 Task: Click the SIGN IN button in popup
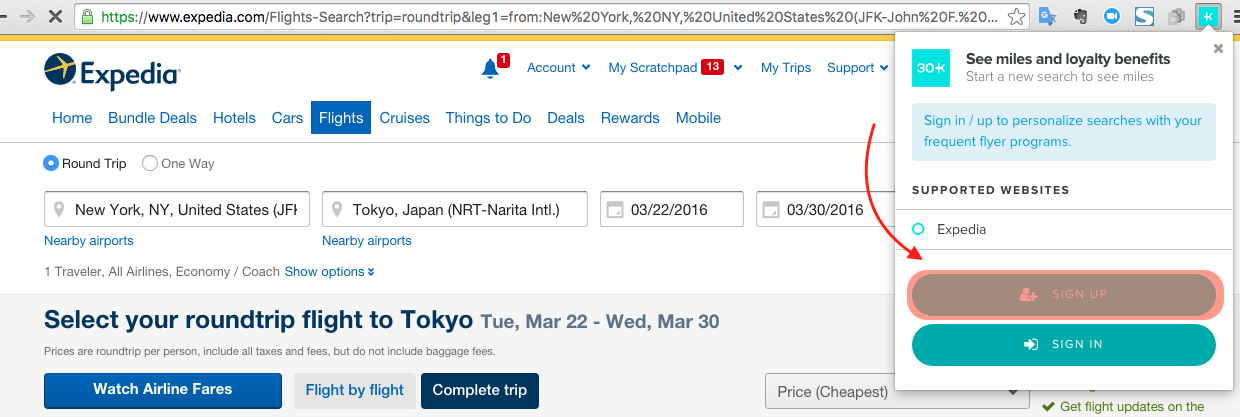pos(1064,344)
